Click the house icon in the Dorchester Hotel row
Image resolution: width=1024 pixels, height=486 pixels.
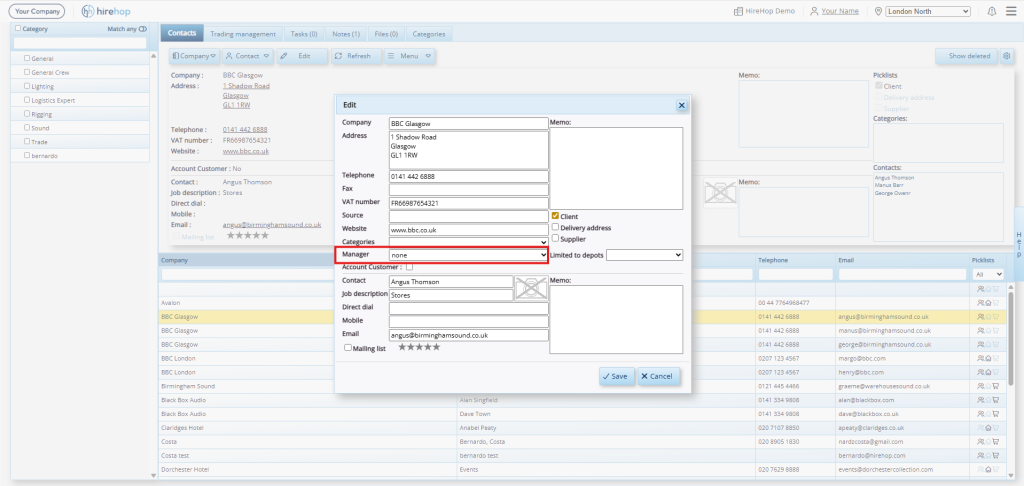(x=988, y=470)
